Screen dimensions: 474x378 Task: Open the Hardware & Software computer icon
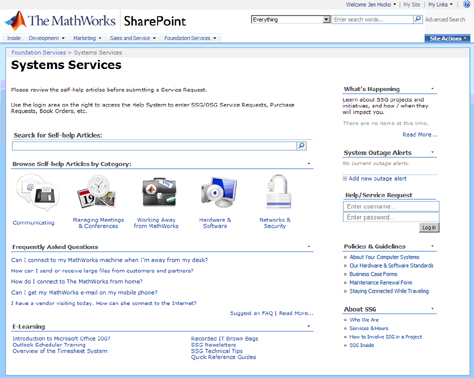pyautogui.click(x=219, y=192)
